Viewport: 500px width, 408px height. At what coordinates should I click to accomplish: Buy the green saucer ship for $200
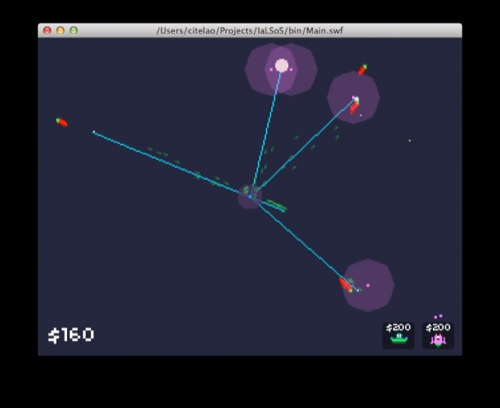pos(398,335)
